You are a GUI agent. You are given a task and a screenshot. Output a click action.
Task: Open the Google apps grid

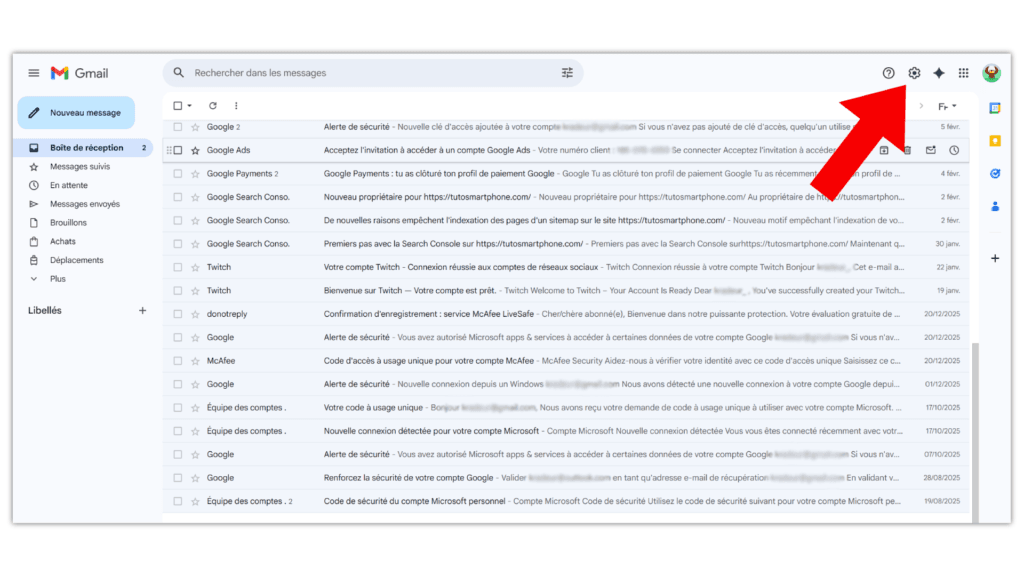tap(964, 73)
